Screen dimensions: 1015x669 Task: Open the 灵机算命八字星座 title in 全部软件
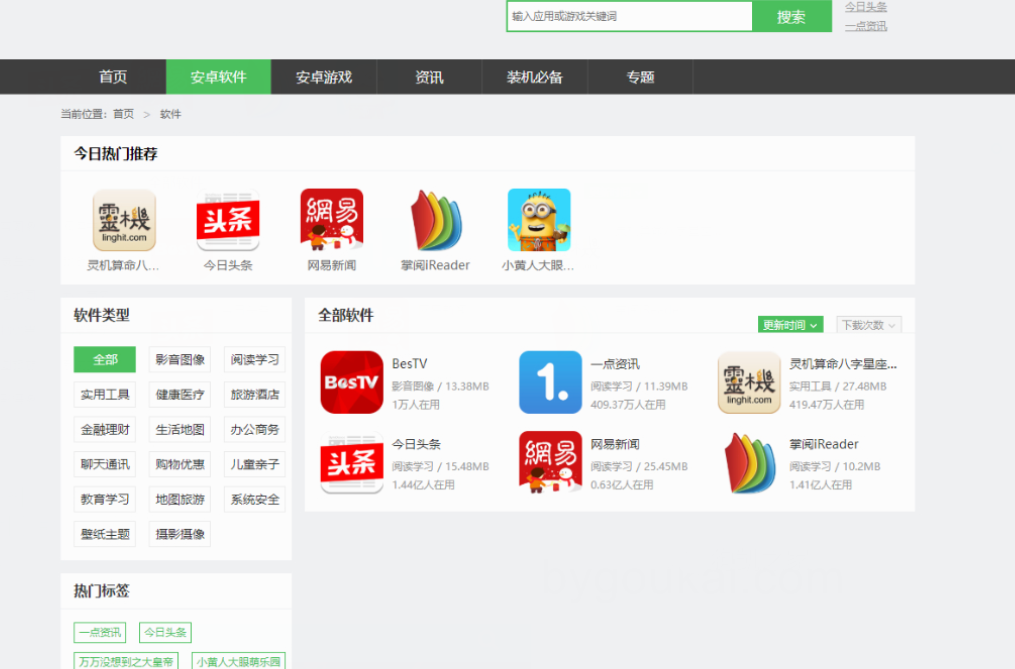pyautogui.click(x=843, y=364)
